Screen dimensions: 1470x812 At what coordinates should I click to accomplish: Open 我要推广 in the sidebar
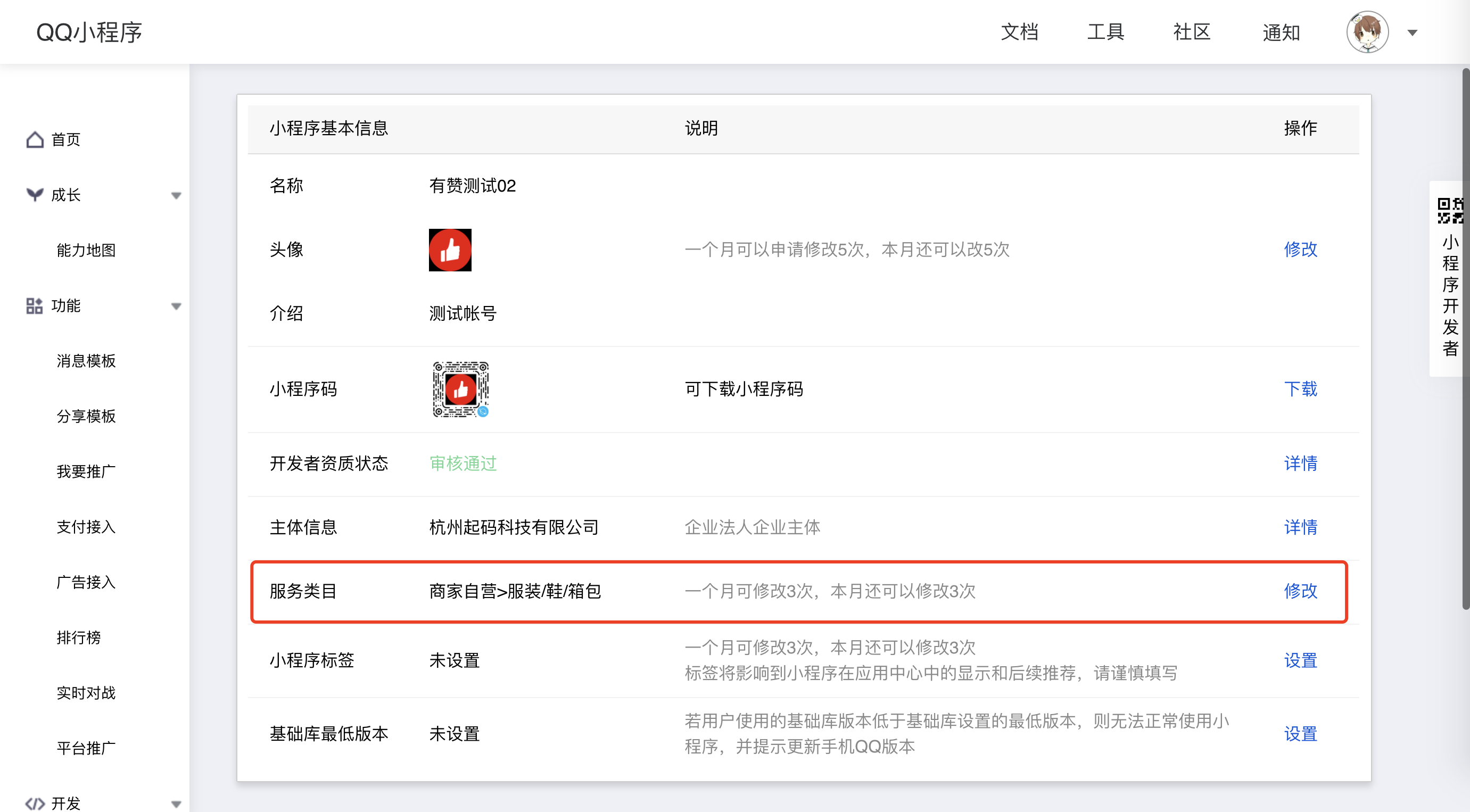click(x=86, y=472)
